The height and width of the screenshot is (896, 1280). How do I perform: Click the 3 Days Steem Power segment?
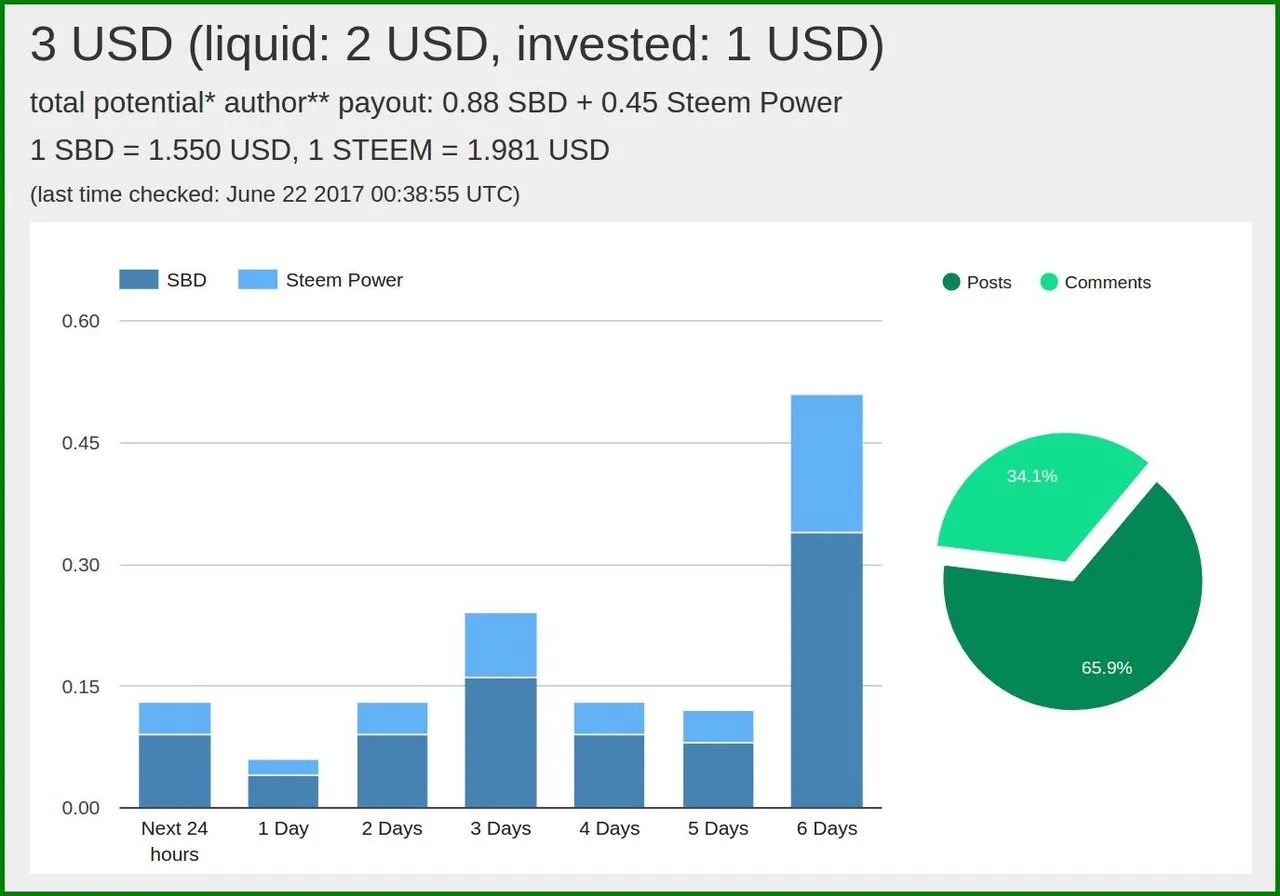tap(501, 645)
